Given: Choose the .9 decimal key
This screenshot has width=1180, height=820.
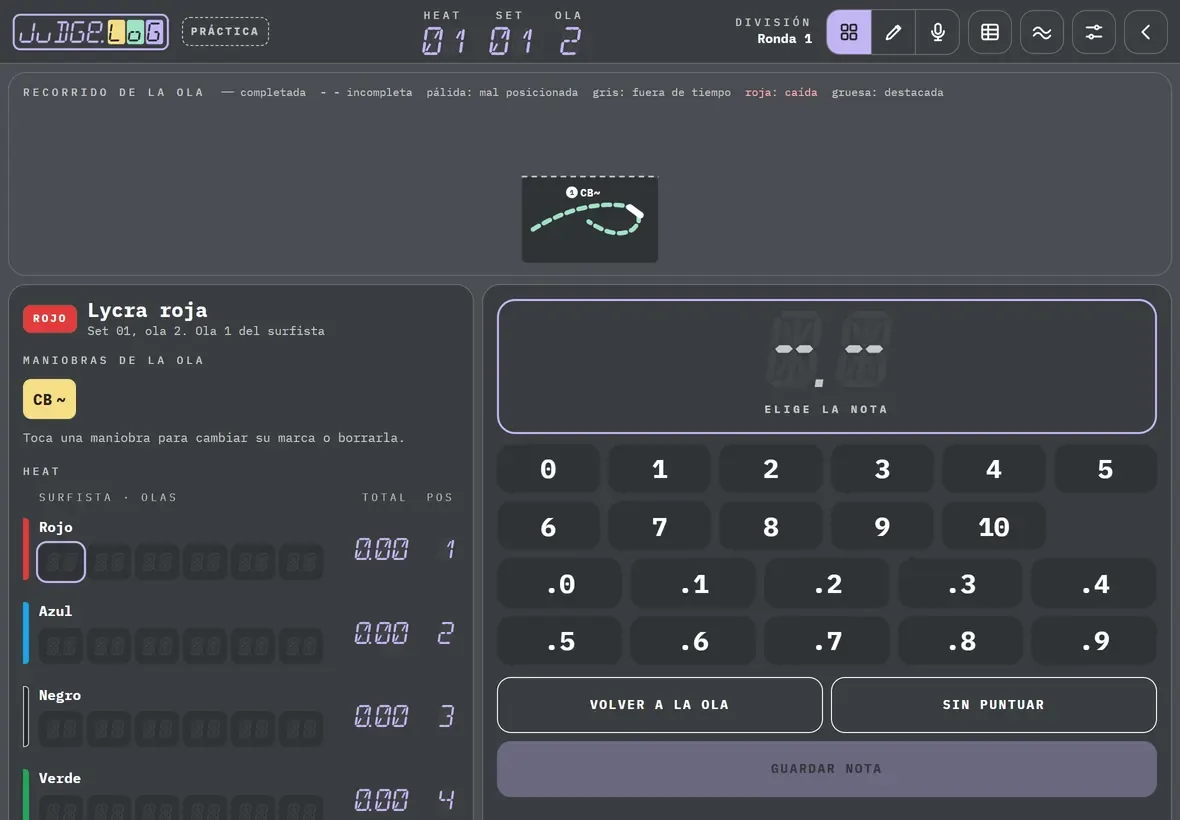Looking at the screenshot, I should (x=1093, y=640).
